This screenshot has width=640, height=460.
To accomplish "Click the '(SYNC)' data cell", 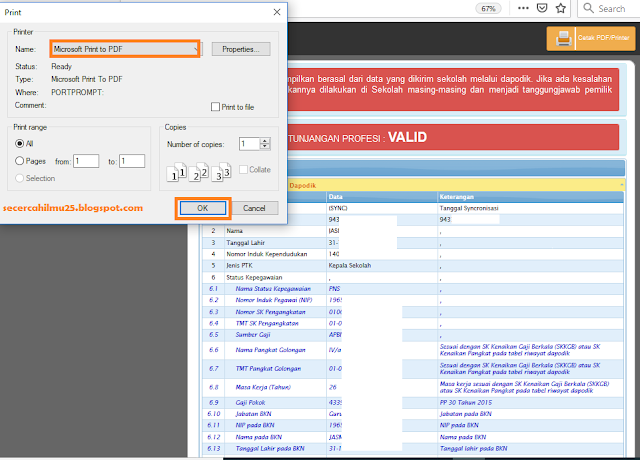I will pyautogui.click(x=338, y=208).
